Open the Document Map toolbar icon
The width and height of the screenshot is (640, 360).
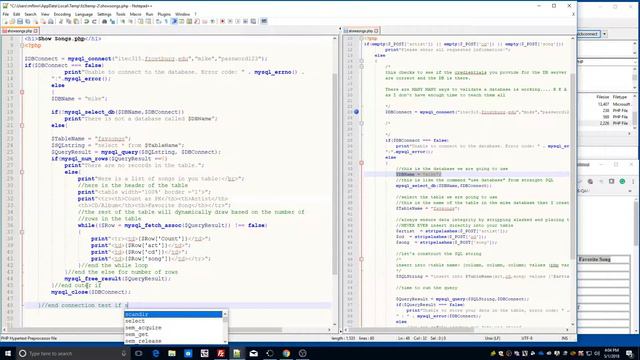pos(189,21)
